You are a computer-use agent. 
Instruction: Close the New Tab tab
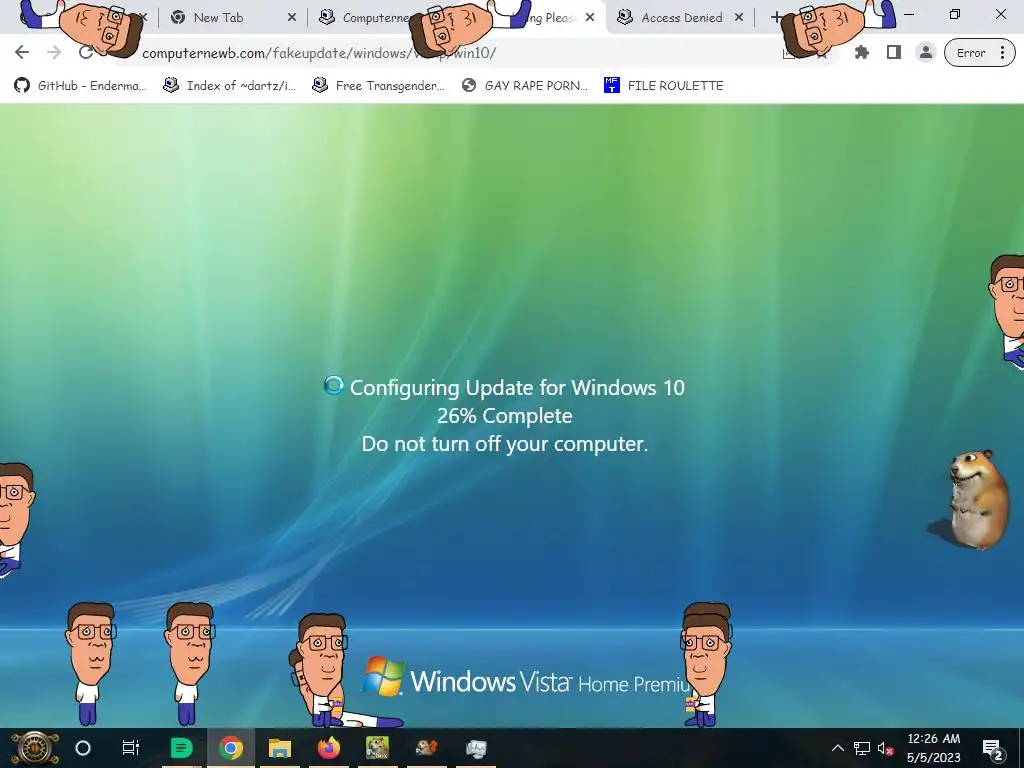pyautogui.click(x=292, y=18)
